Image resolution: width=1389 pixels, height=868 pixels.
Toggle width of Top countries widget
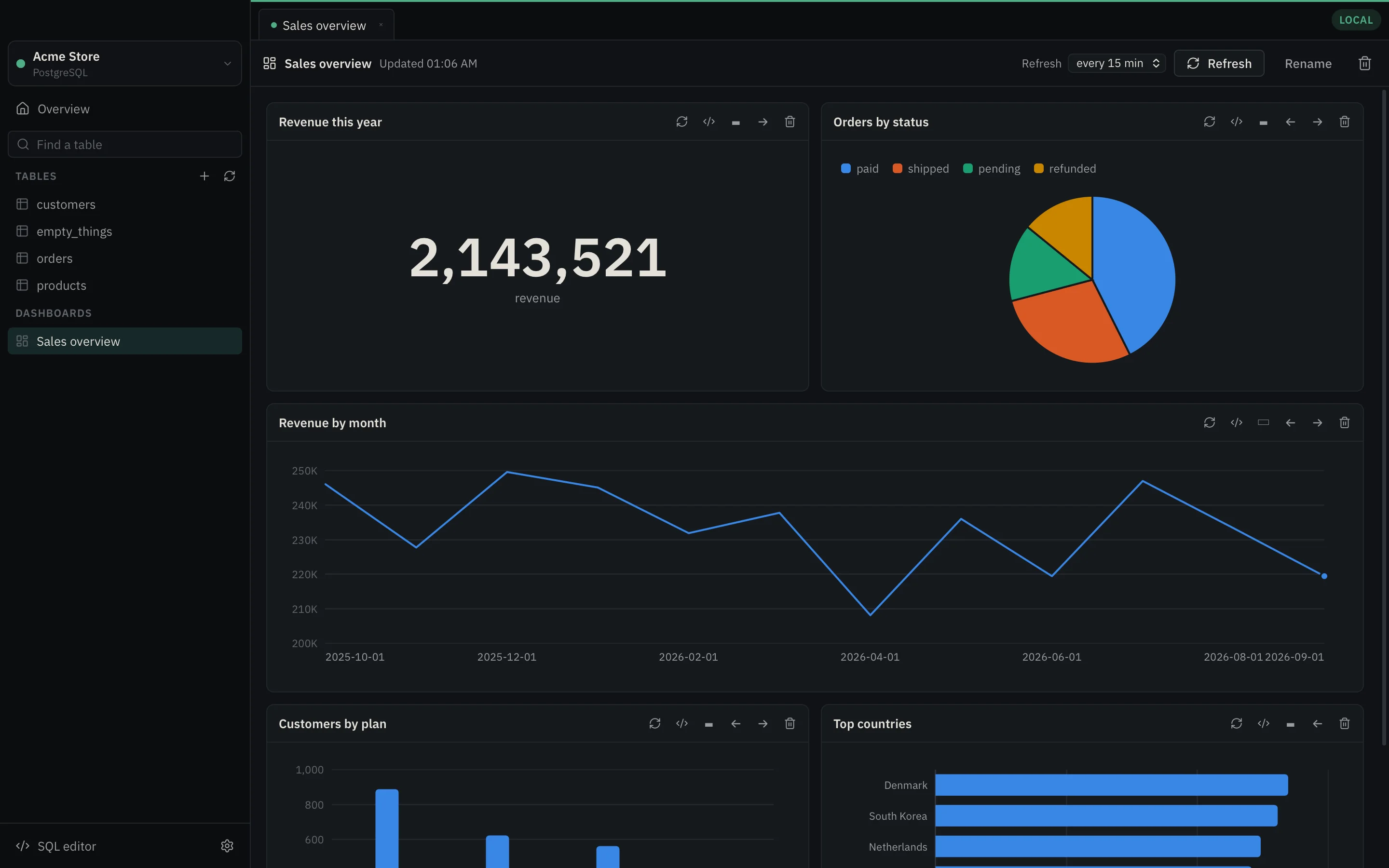[1290, 723]
